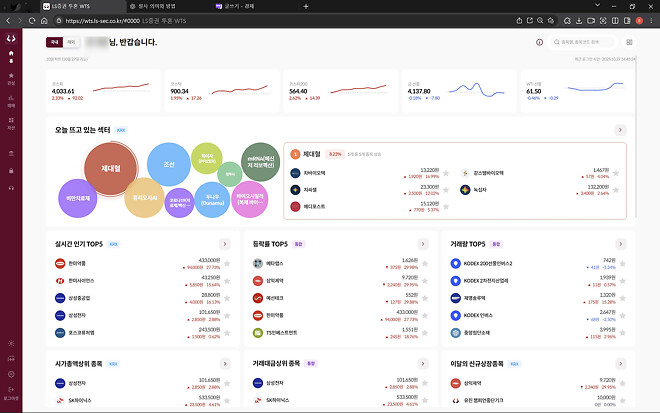The image size is (660, 413).
Task: Expand 이달의 신규상장종목 with arrow button
Action: pos(620,364)
